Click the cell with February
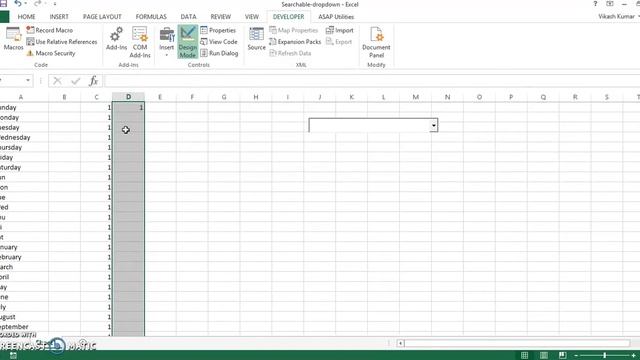This screenshot has height=360, width=640. (24, 257)
